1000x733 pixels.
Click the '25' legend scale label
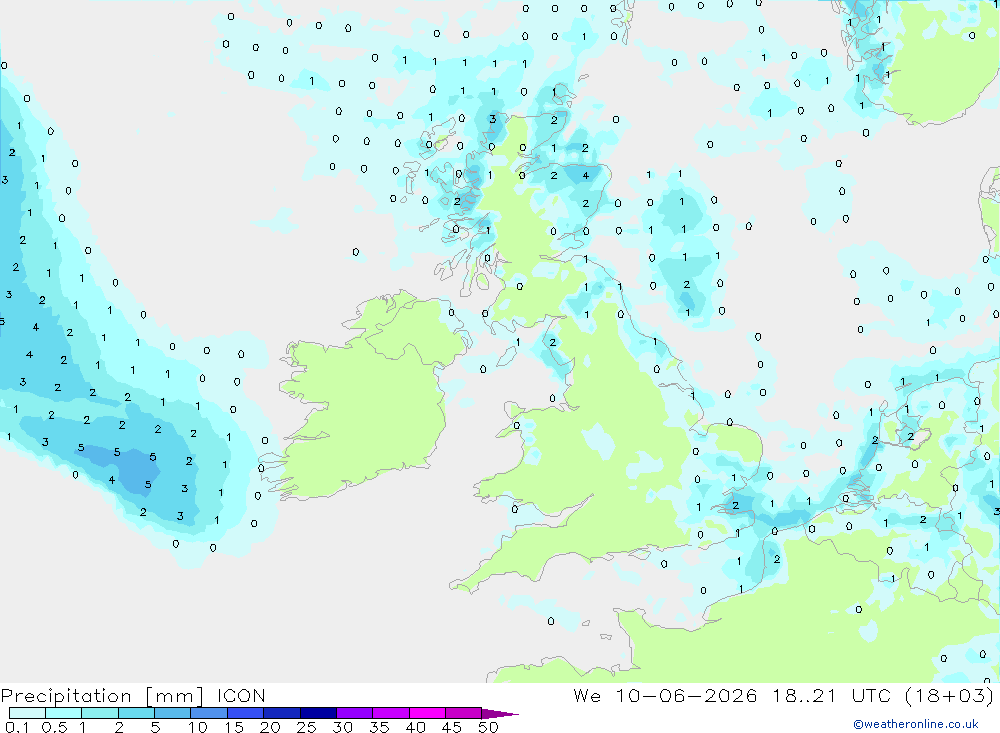[x=306, y=727]
